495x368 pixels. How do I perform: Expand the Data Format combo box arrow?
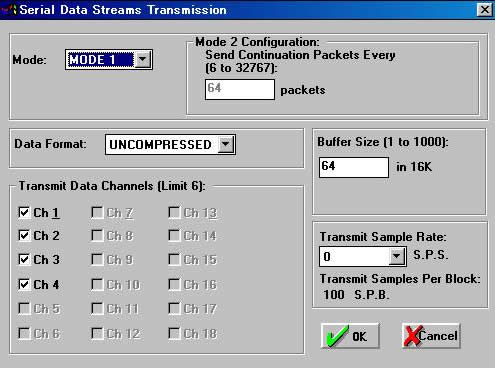[226, 144]
